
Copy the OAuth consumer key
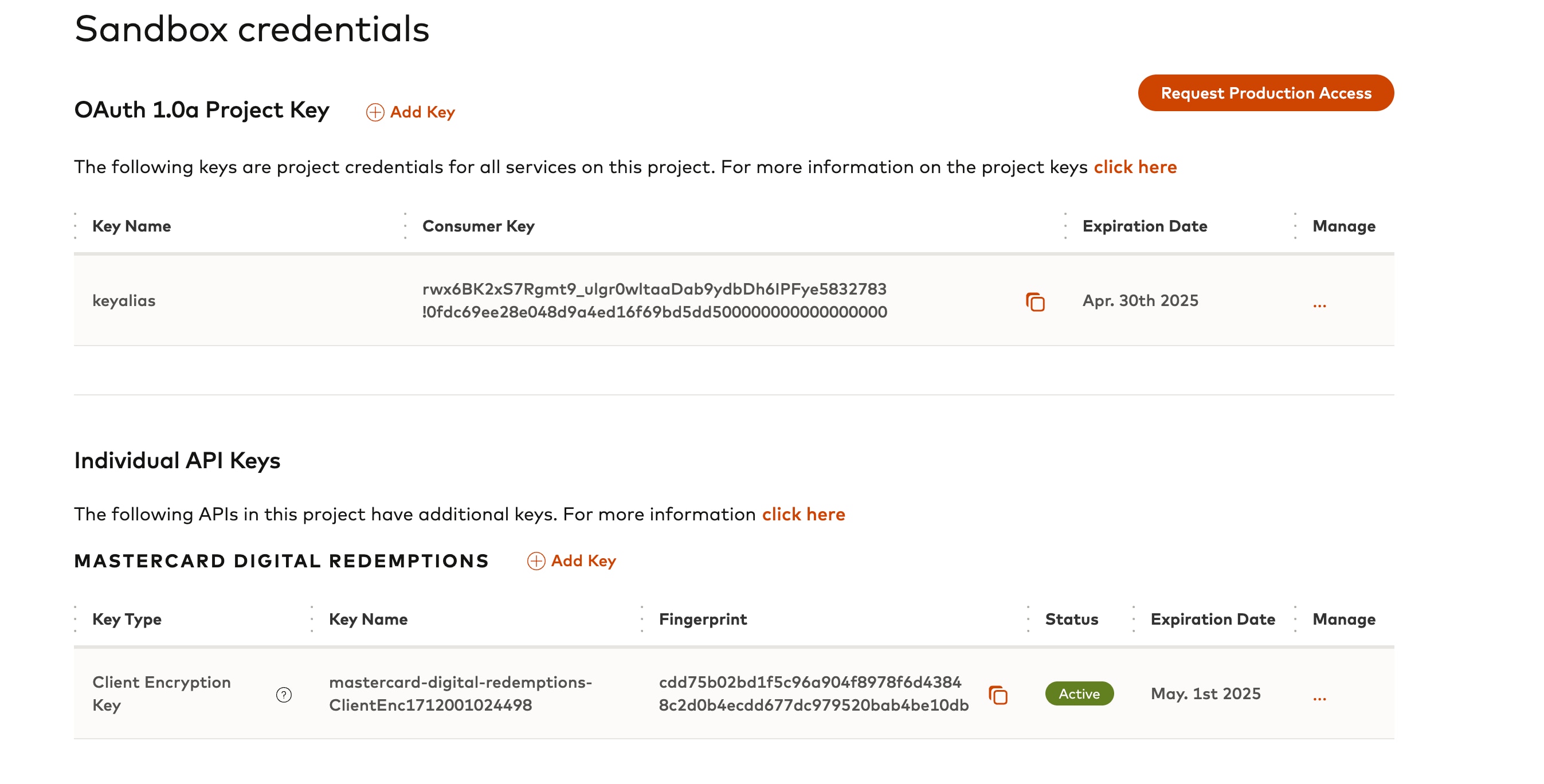pos(1035,301)
